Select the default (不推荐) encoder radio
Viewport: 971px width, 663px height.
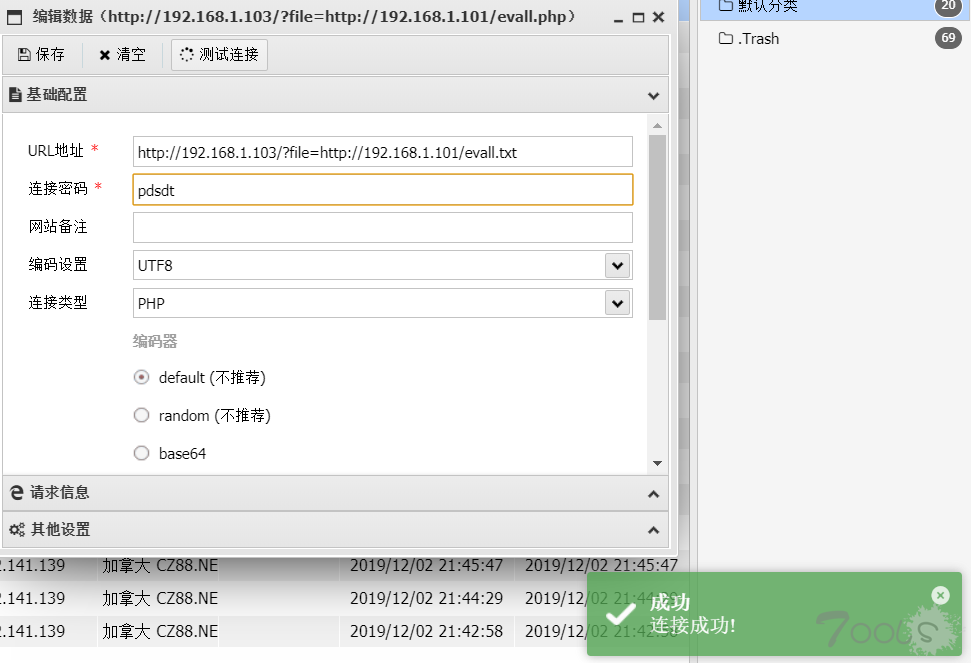(141, 378)
